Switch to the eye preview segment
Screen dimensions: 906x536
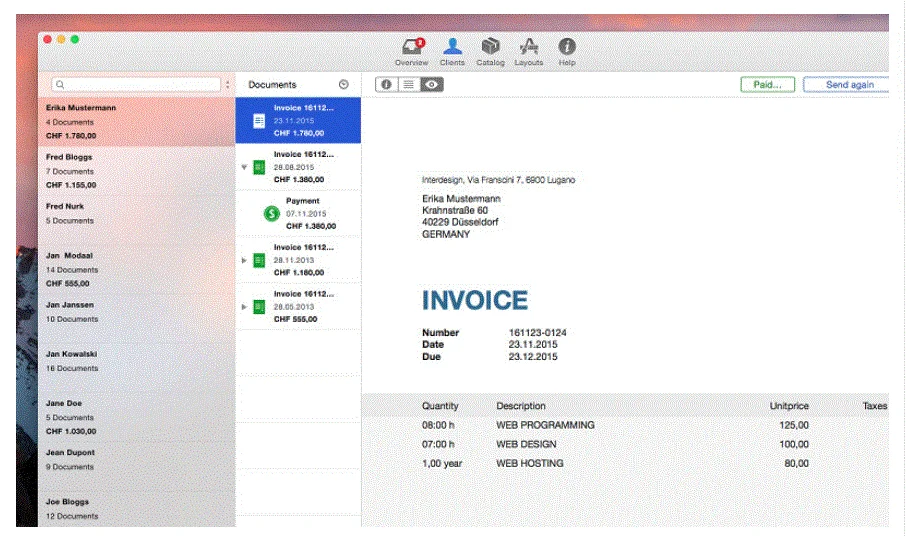(x=432, y=84)
